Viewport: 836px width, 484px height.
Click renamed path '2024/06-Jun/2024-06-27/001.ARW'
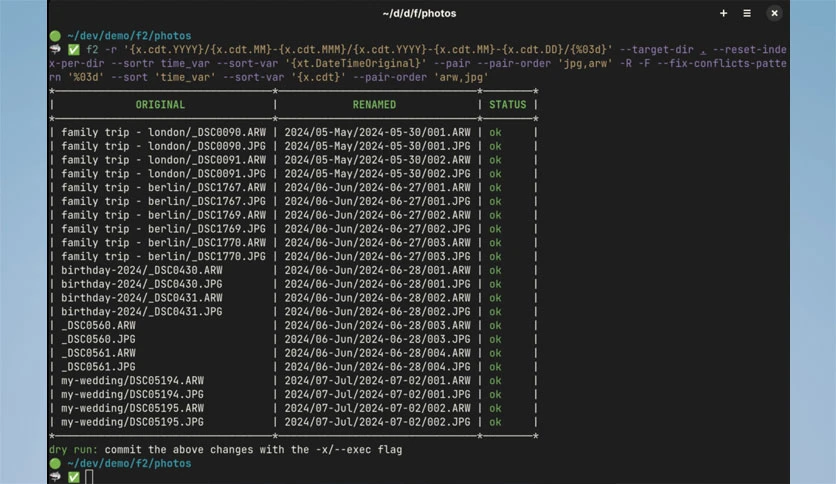coord(377,188)
